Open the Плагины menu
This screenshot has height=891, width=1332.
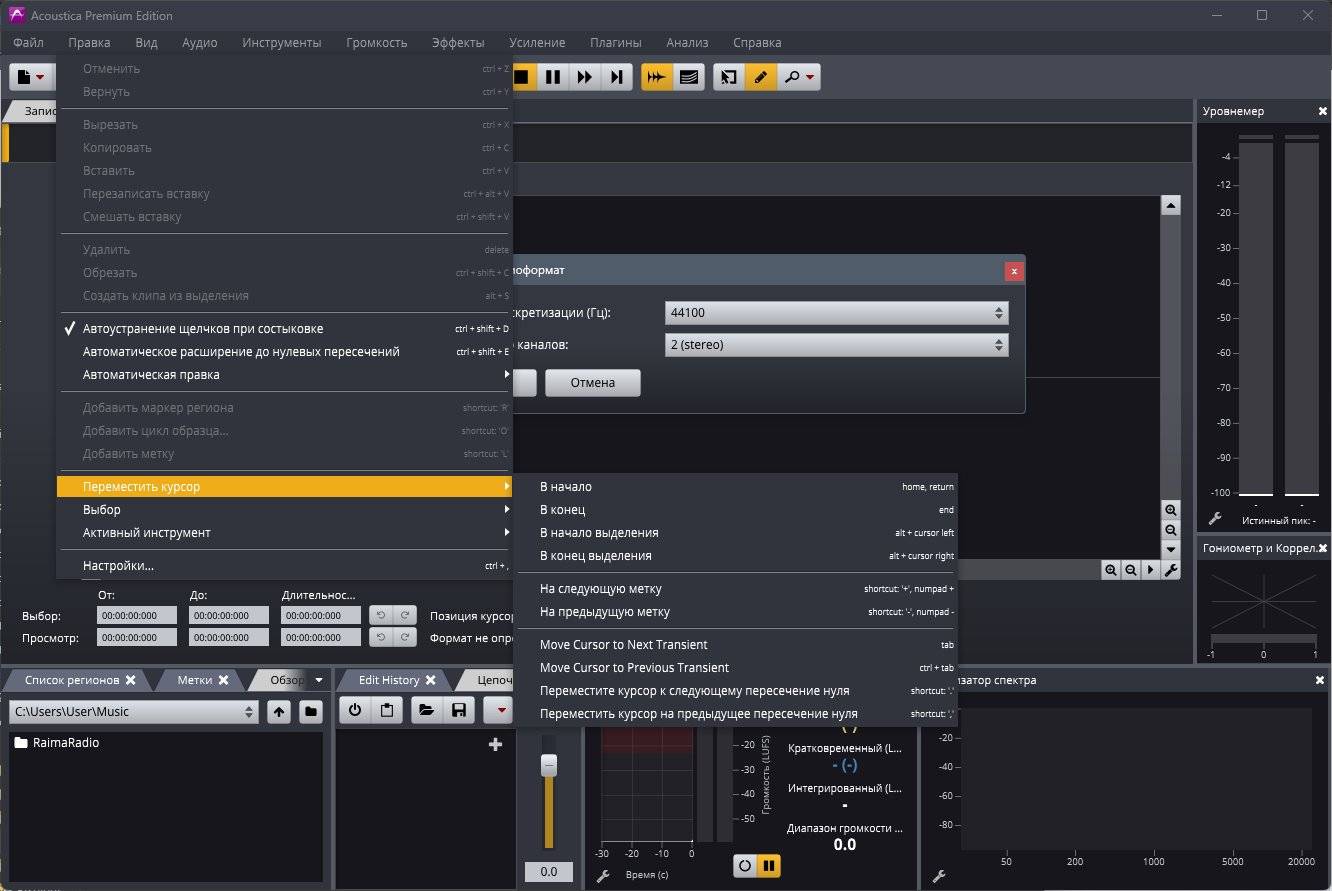615,43
